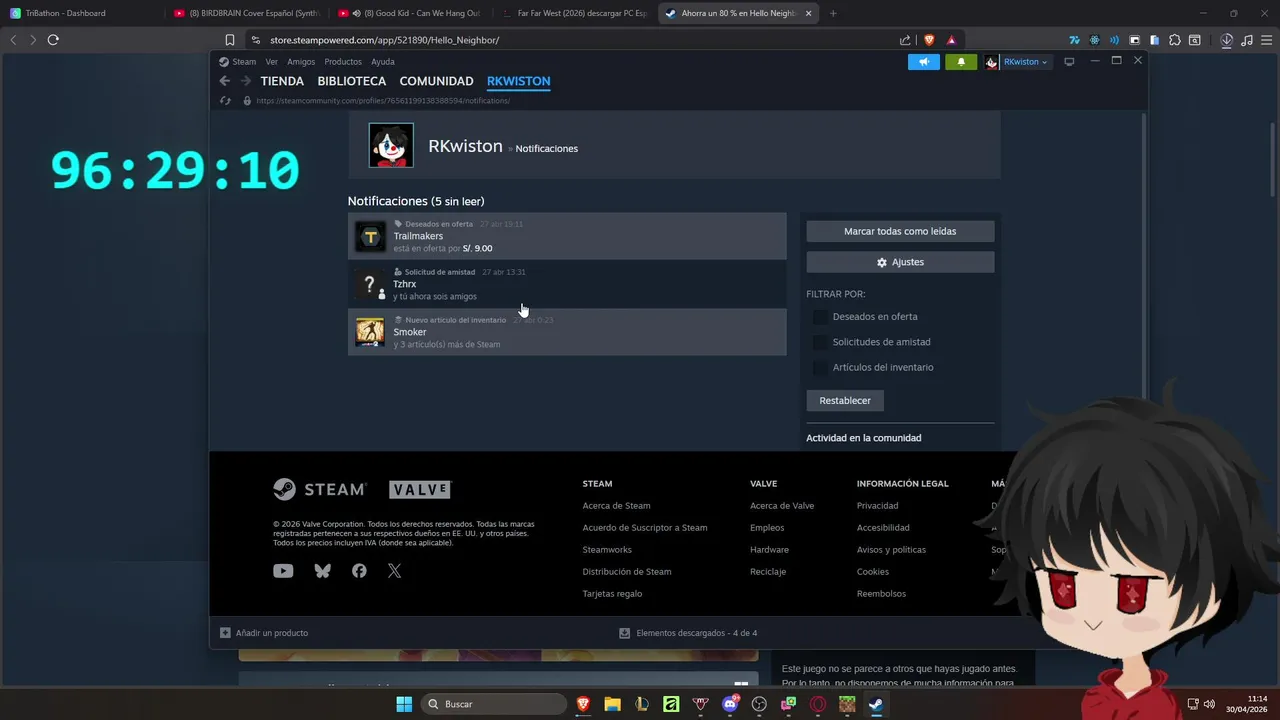Click the browser address bar URL
The height and width of the screenshot is (720, 1280).
384,40
